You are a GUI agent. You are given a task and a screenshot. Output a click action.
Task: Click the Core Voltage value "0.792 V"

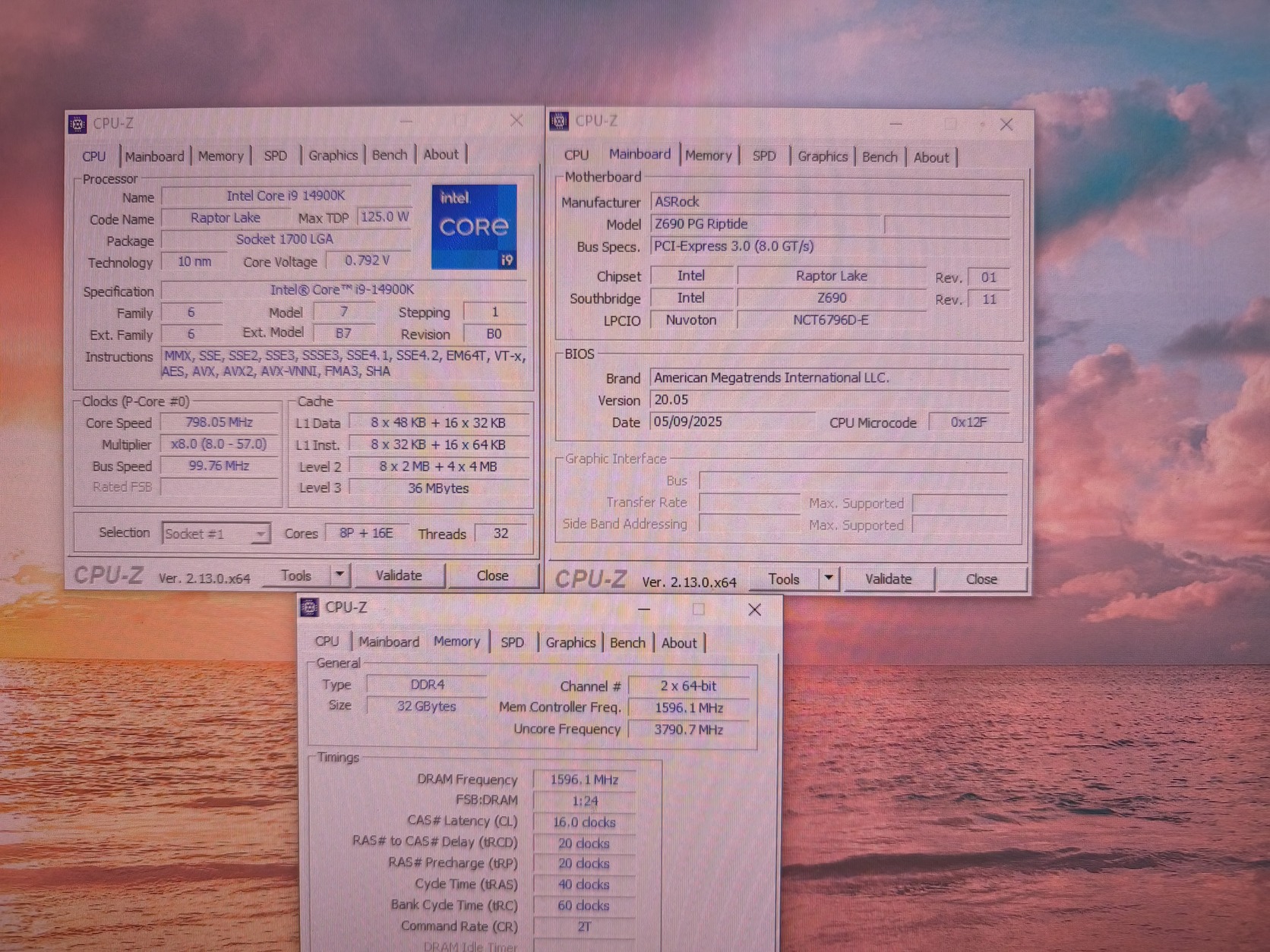click(368, 260)
